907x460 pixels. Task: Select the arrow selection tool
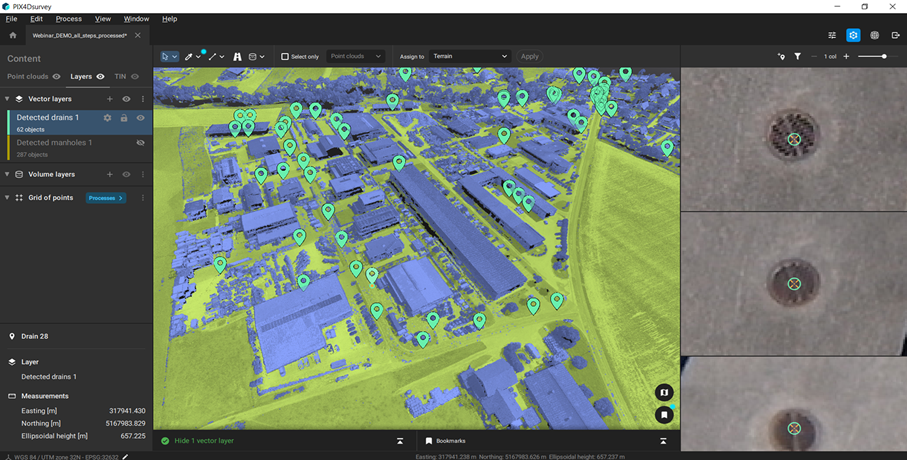click(165, 56)
